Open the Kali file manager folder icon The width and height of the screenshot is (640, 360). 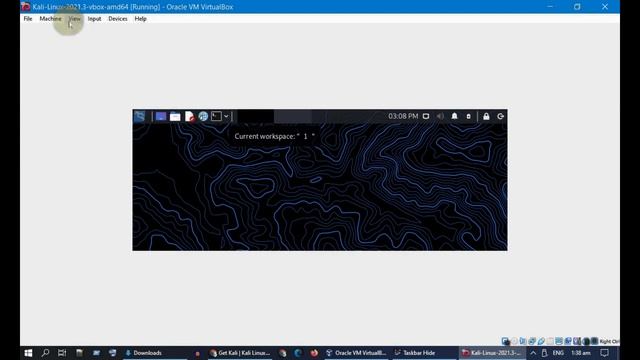[x=175, y=116]
